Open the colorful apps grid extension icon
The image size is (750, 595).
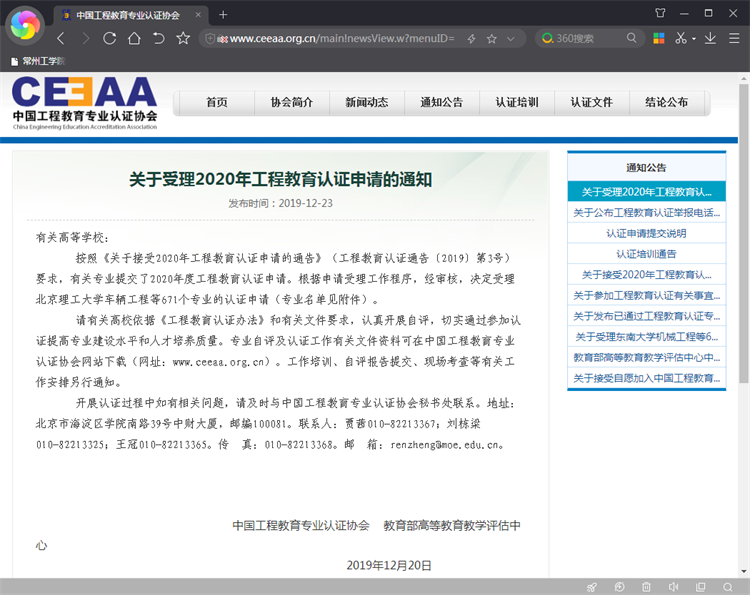(659, 38)
